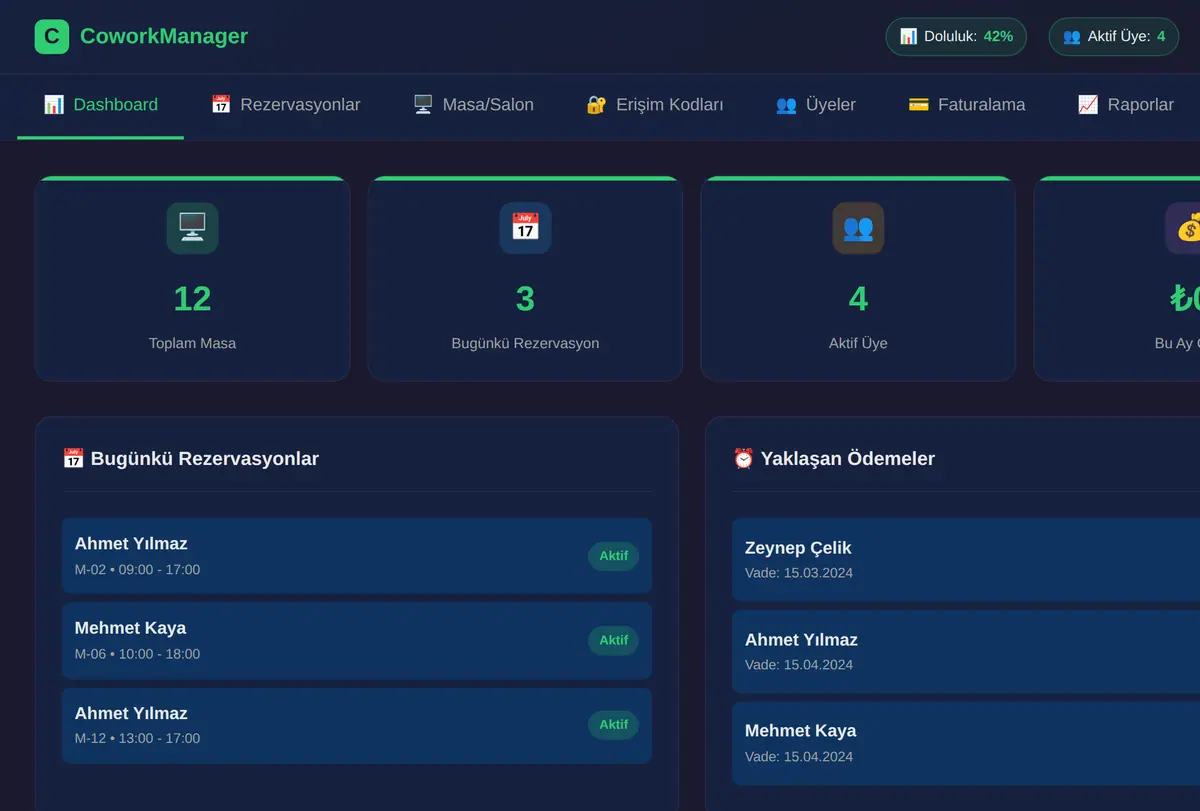Screen dimensions: 1200x811
Task: Click Ahmet Yılmaz's M-12 reservation row
Action: tap(357, 725)
